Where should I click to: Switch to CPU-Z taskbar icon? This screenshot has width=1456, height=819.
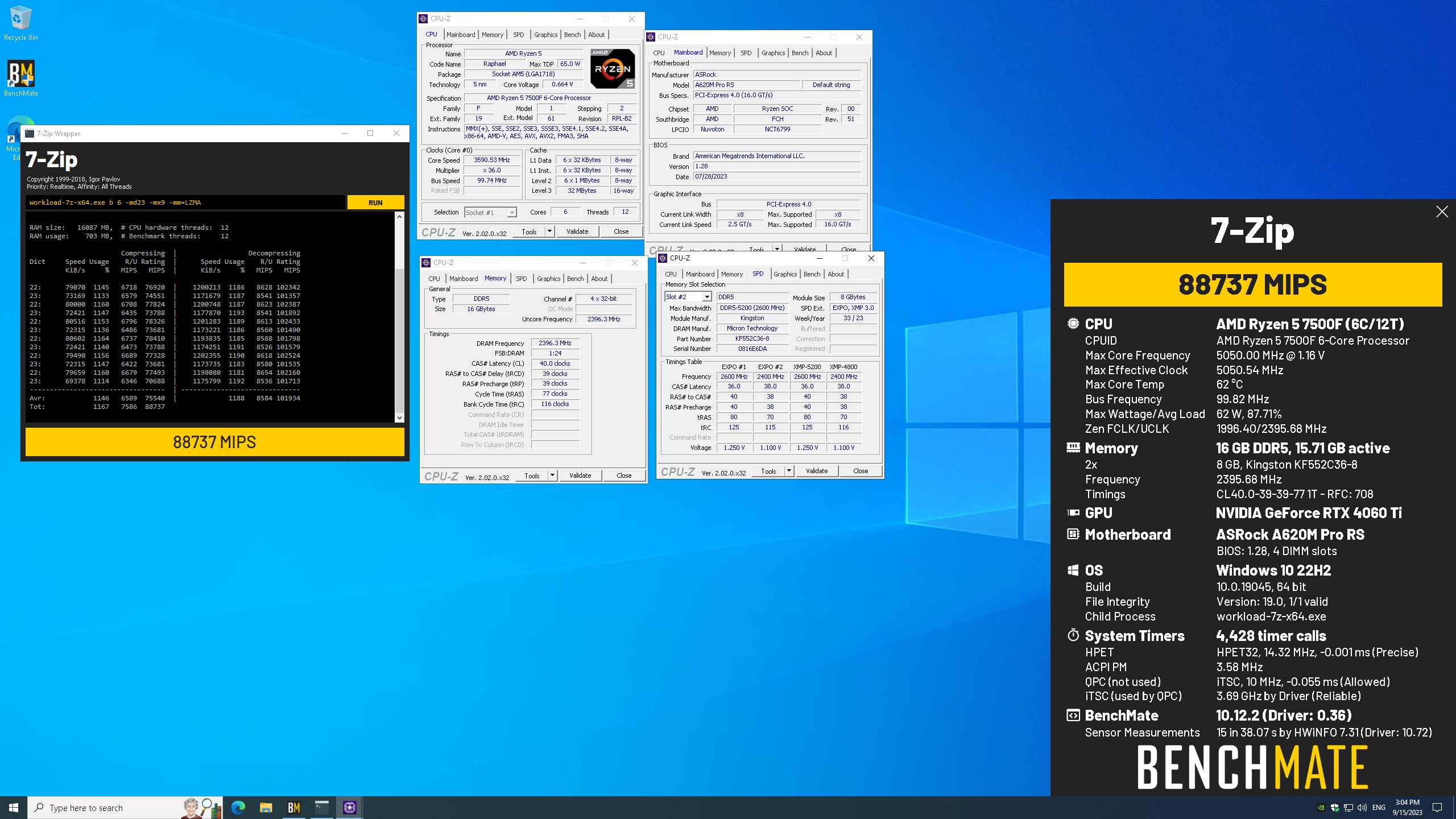350,808
